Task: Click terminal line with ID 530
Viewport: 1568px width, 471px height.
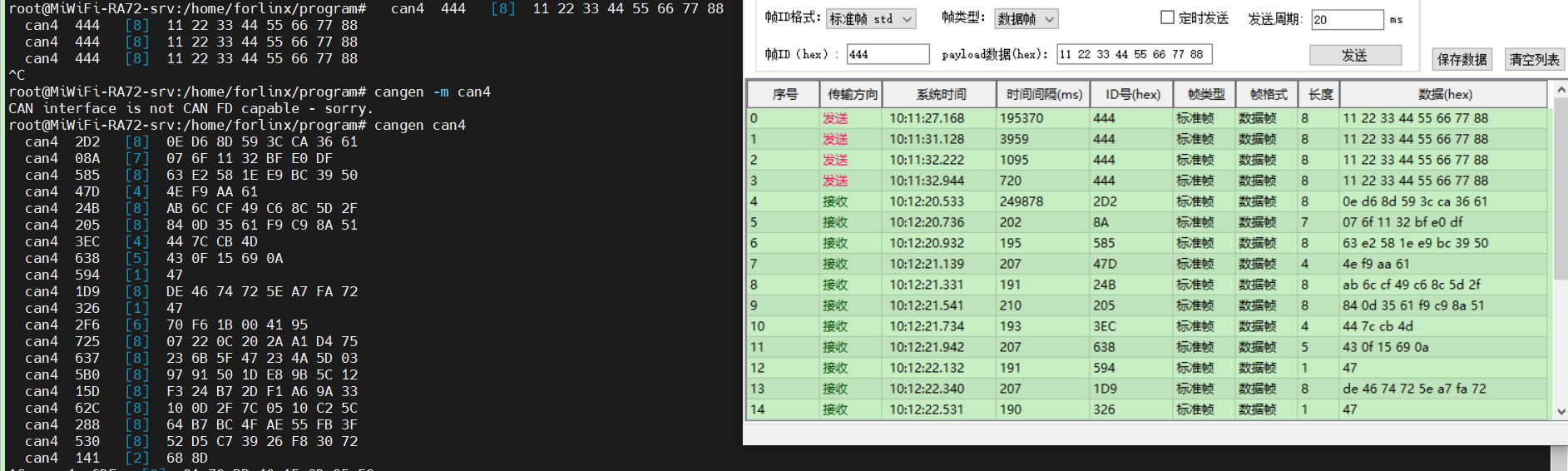Action: [191, 441]
